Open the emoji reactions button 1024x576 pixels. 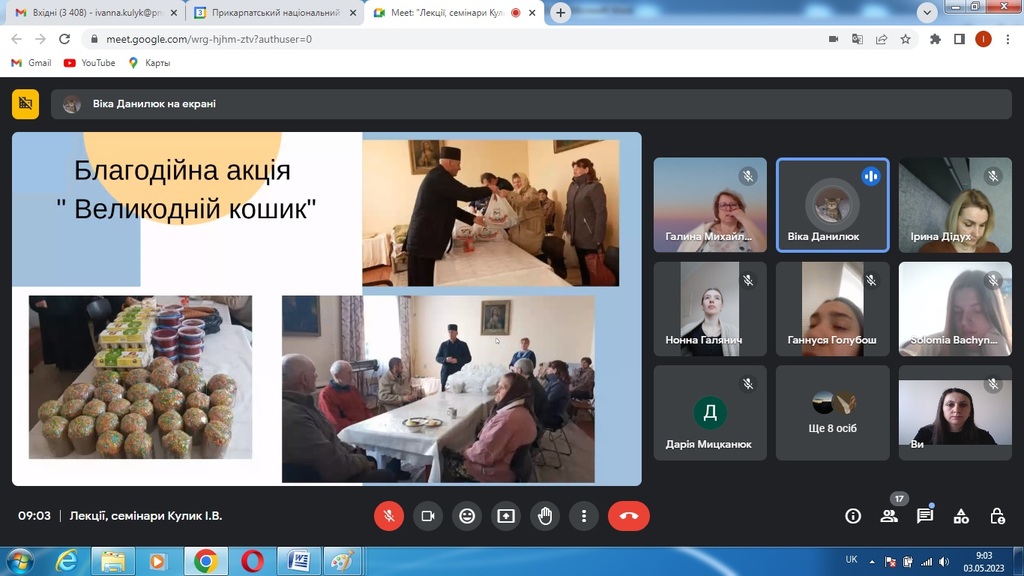[x=467, y=516]
